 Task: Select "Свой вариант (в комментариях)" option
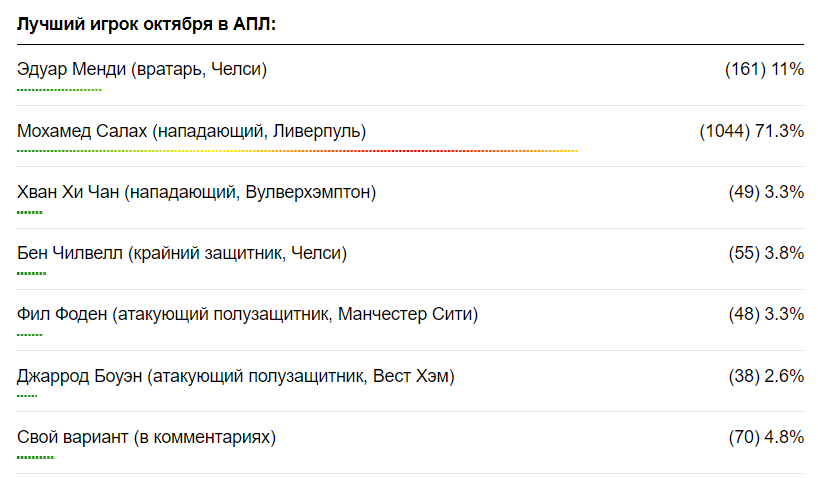[146, 437]
